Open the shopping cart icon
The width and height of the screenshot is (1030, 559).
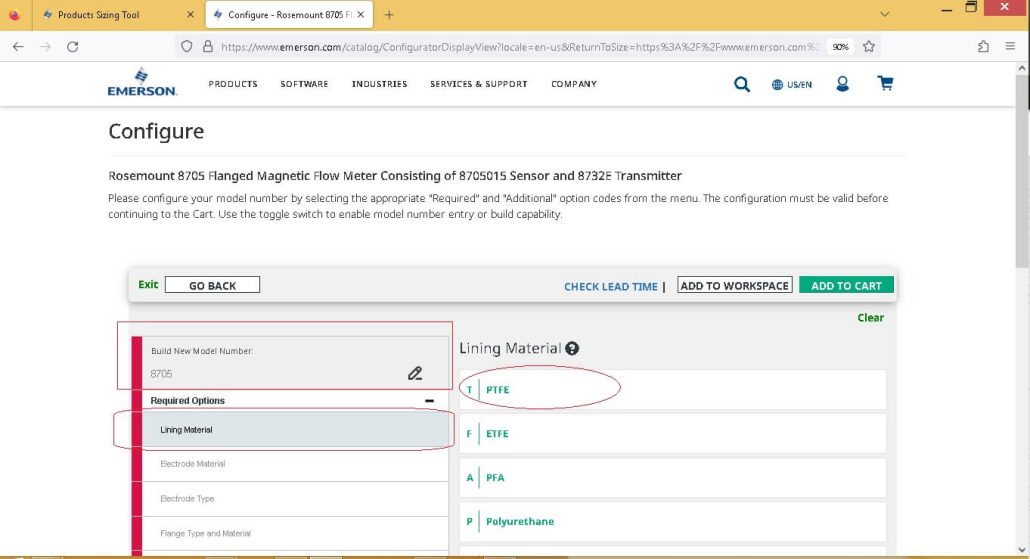click(x=885, y=83)
